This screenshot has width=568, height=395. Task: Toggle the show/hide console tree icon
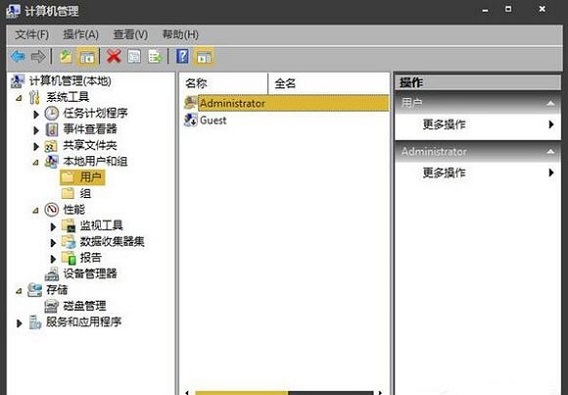pyautogui.click(x=87, y=57)
